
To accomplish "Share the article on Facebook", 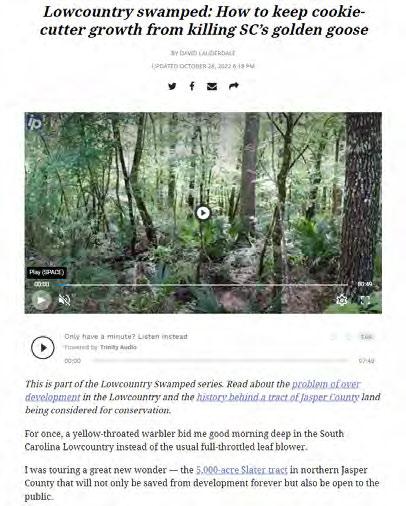I will point(192,86).
